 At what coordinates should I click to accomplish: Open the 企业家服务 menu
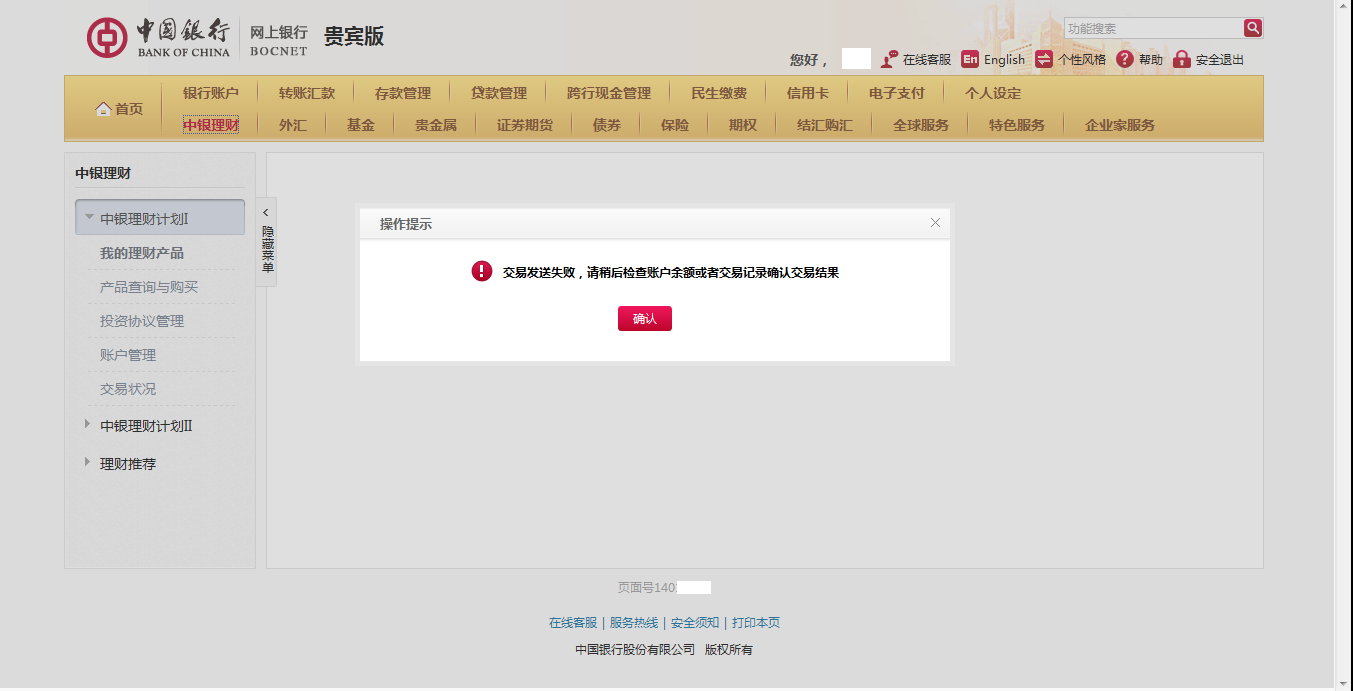click(x=1120, y=125)
